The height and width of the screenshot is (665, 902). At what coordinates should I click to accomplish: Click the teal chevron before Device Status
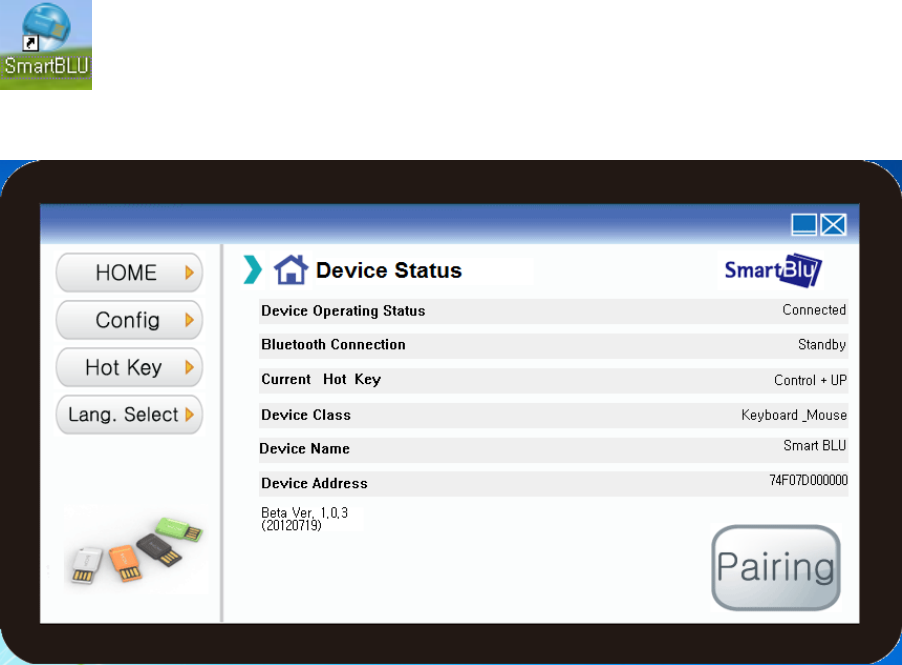(x=253, y=270)
